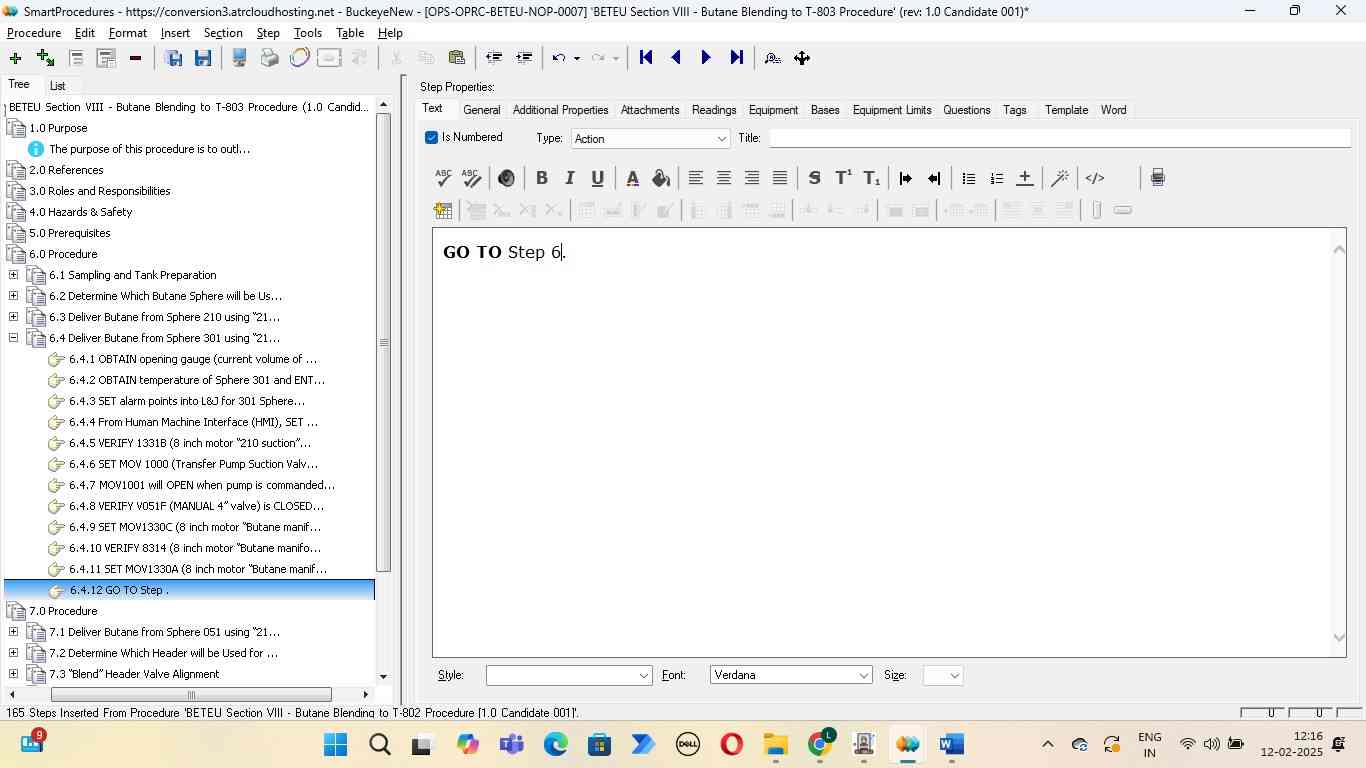This screenshot has height=768, width=1366.
Task: Open the Size dropdown
Action: point(944,676)
